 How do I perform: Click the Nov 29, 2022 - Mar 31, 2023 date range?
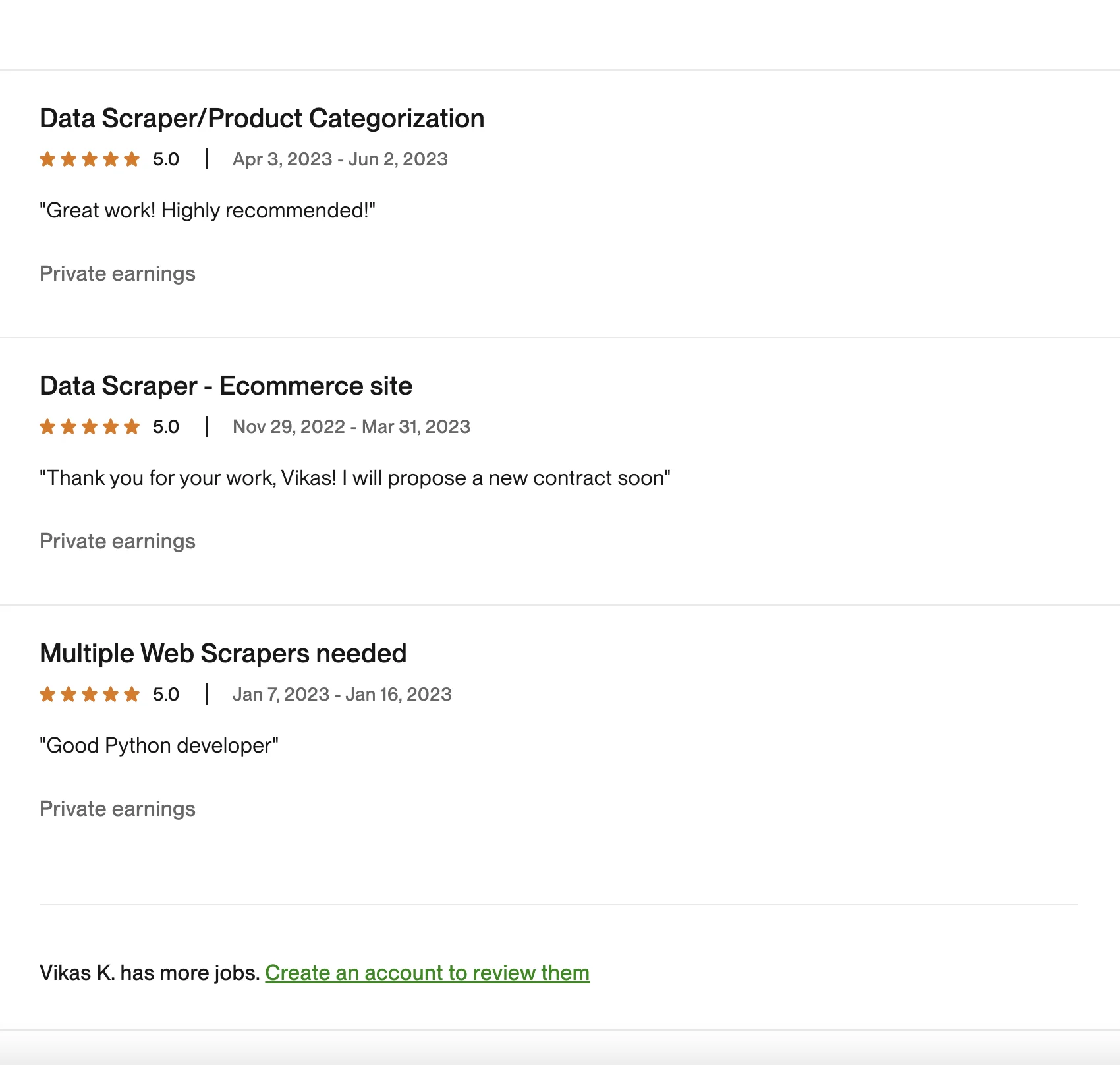point(351,427)
